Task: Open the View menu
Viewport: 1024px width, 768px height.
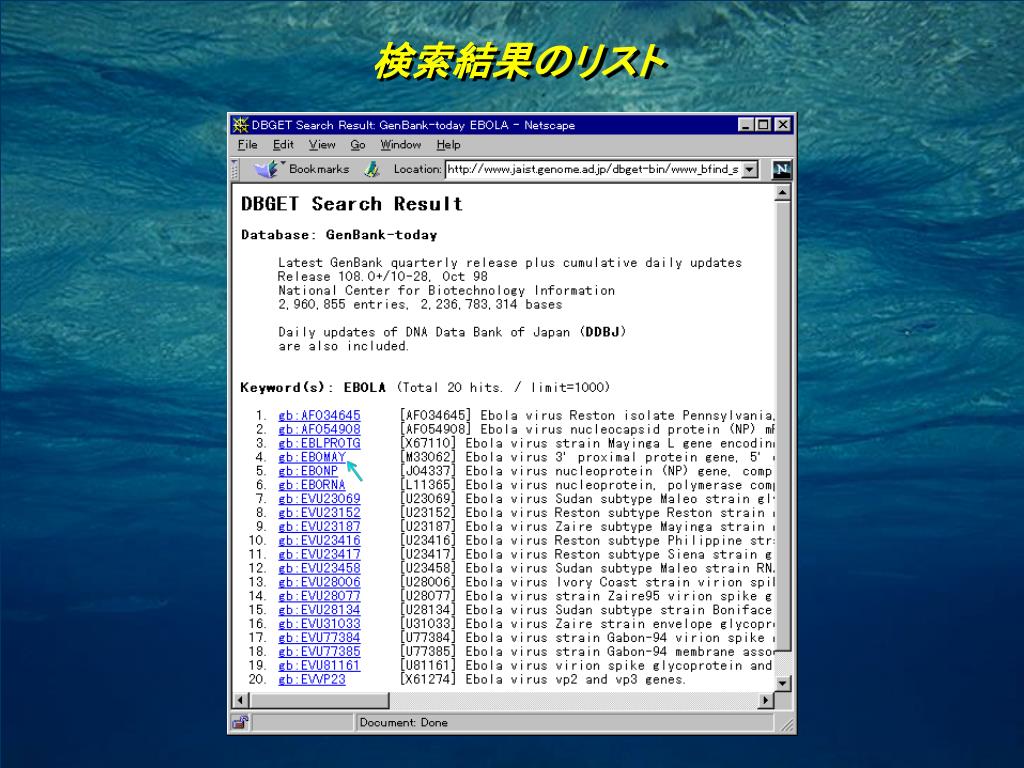Action: click(322, 145)
